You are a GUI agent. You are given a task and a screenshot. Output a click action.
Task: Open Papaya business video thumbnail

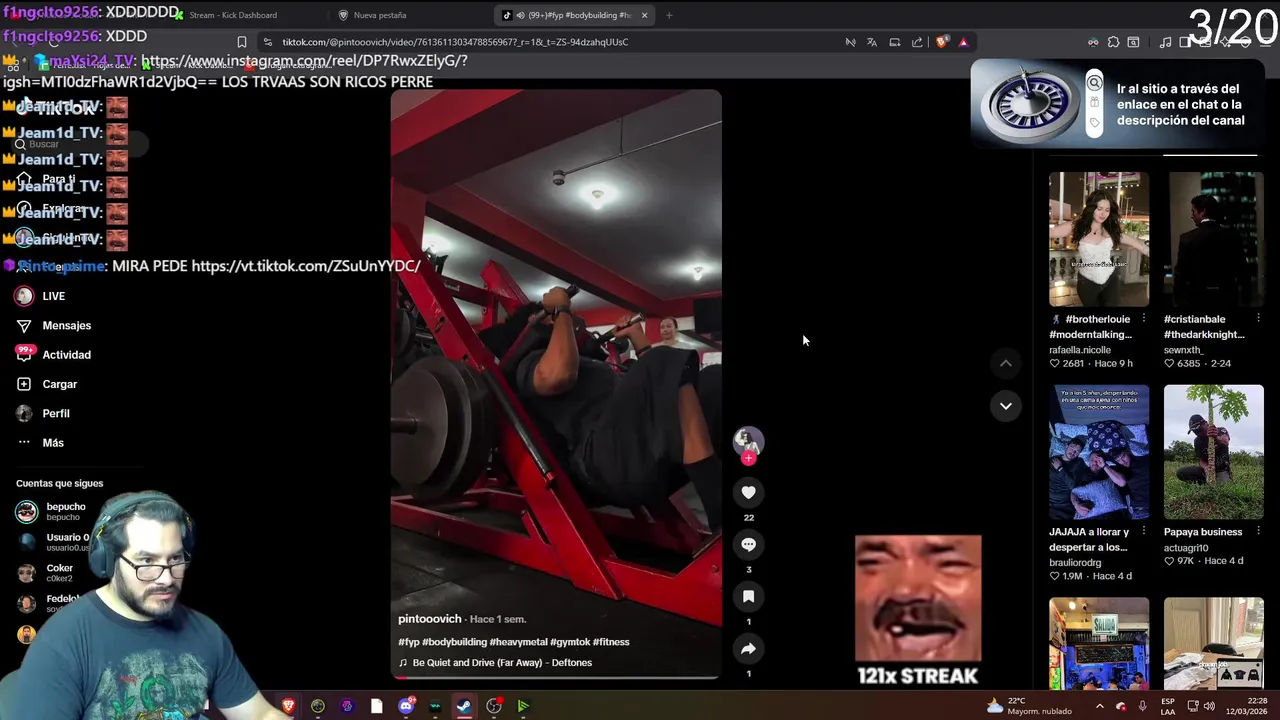1213,452
